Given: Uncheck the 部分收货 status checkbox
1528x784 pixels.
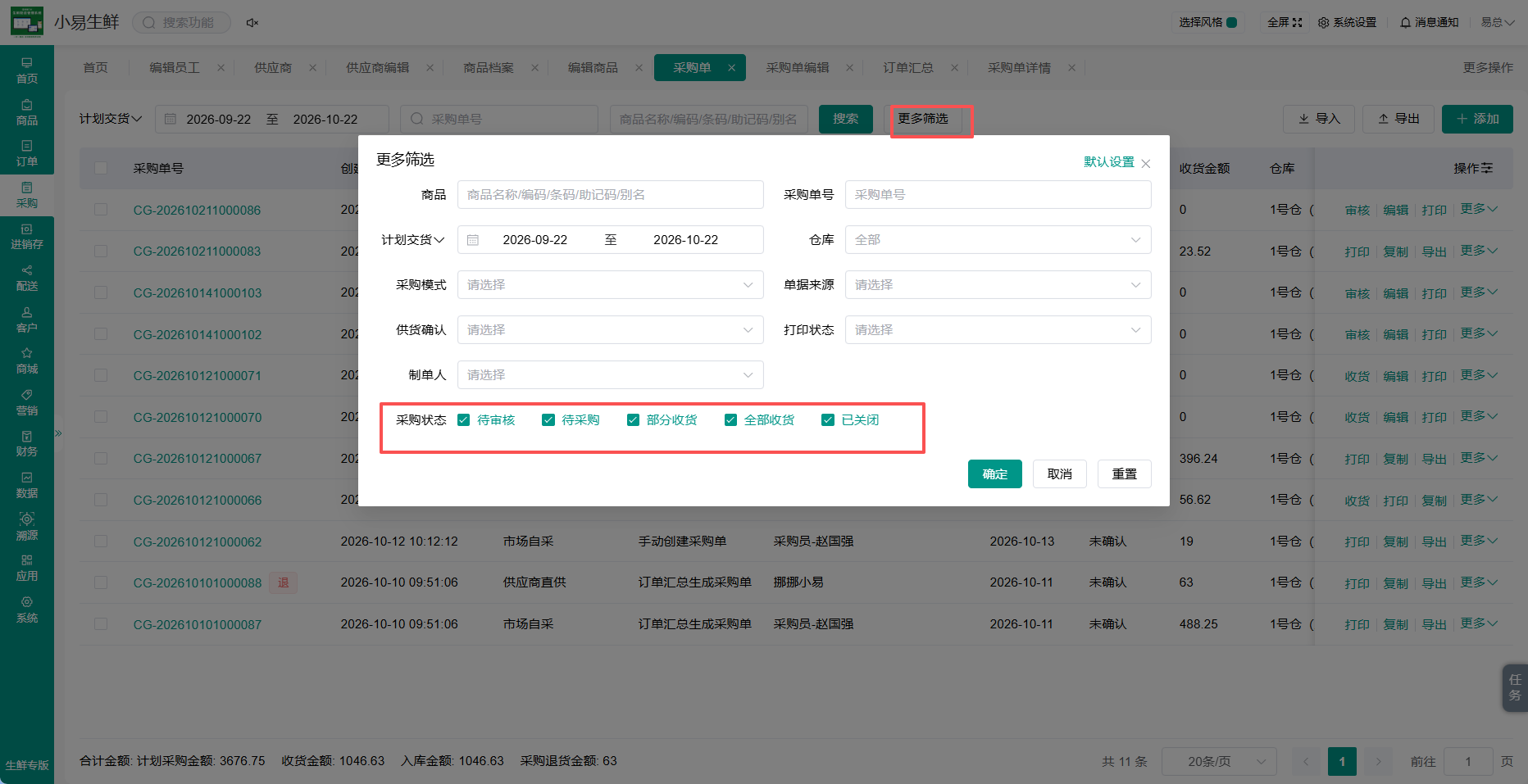Looking at the screenshot, I should (633, 420).
